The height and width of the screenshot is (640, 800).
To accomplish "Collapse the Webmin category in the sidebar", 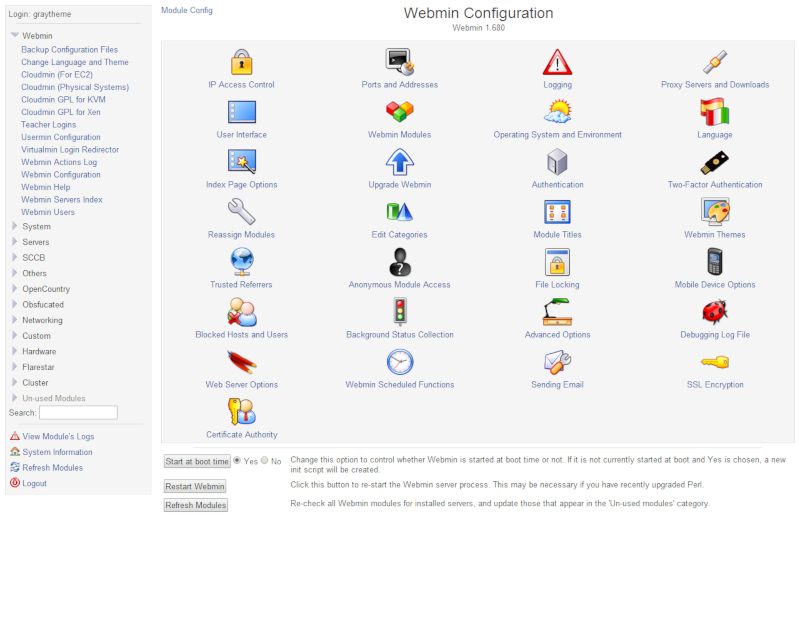I will (x=15, y=35).
